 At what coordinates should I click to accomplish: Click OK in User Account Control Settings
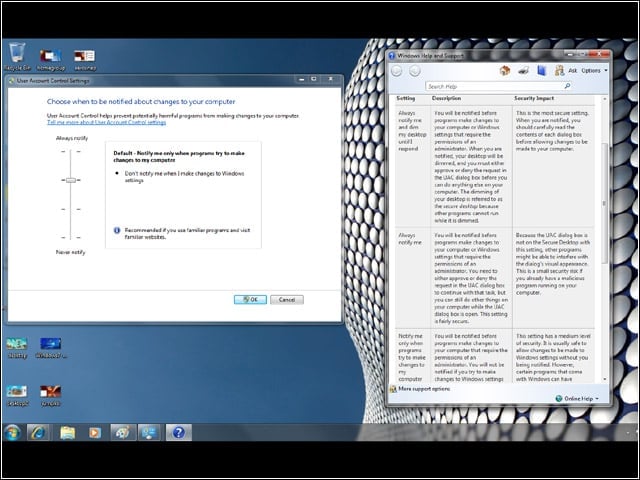tap(250, 300)
